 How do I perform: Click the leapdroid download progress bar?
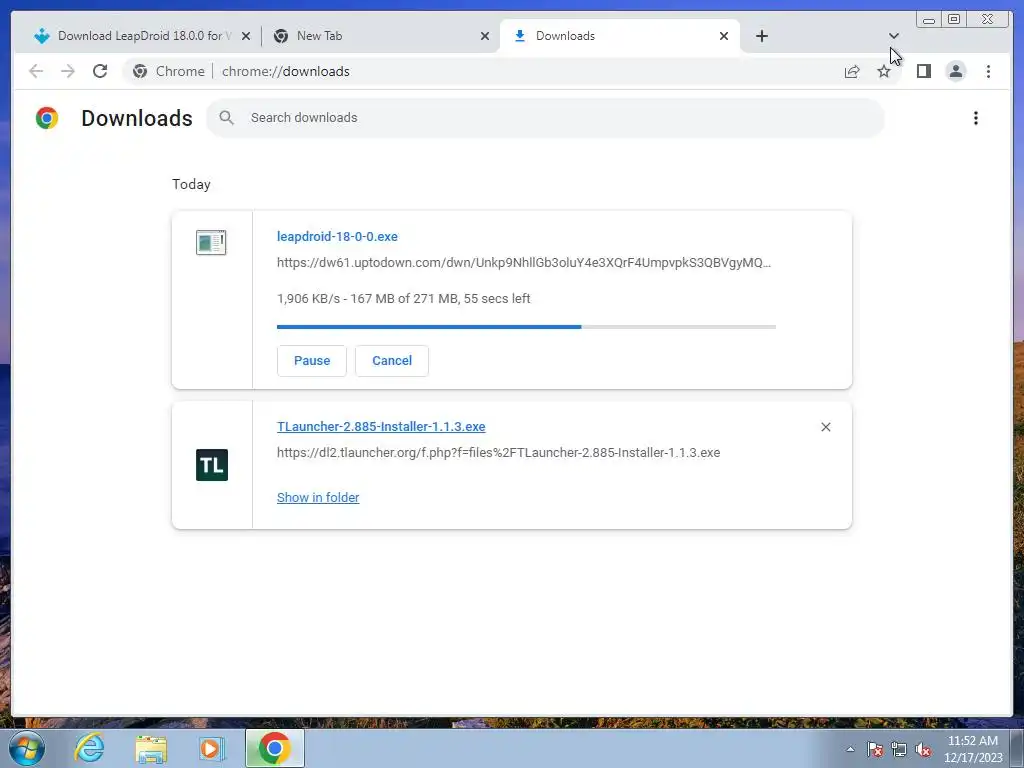526,327
